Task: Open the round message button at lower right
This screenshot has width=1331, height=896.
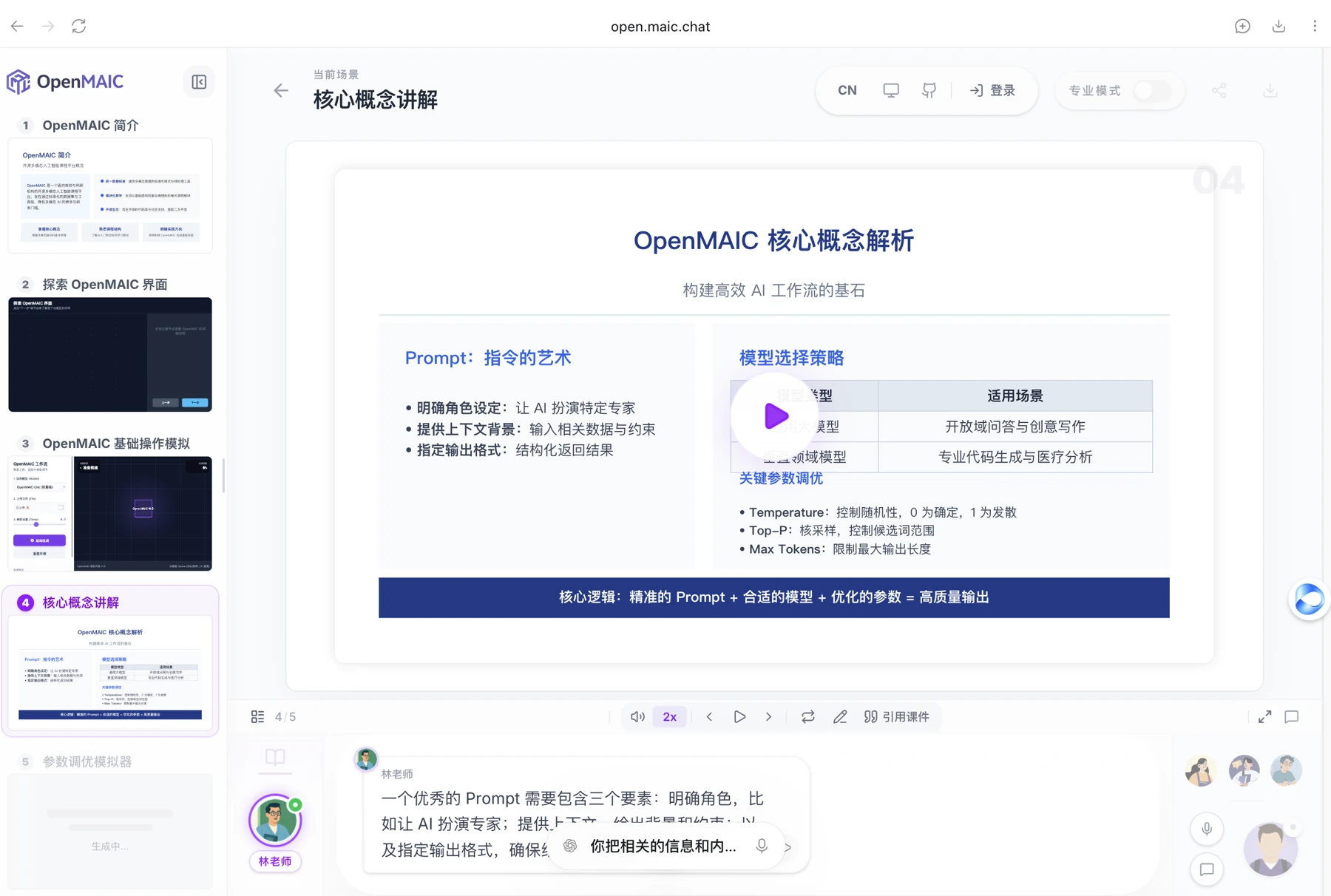Action: [x=1207, y=869]
